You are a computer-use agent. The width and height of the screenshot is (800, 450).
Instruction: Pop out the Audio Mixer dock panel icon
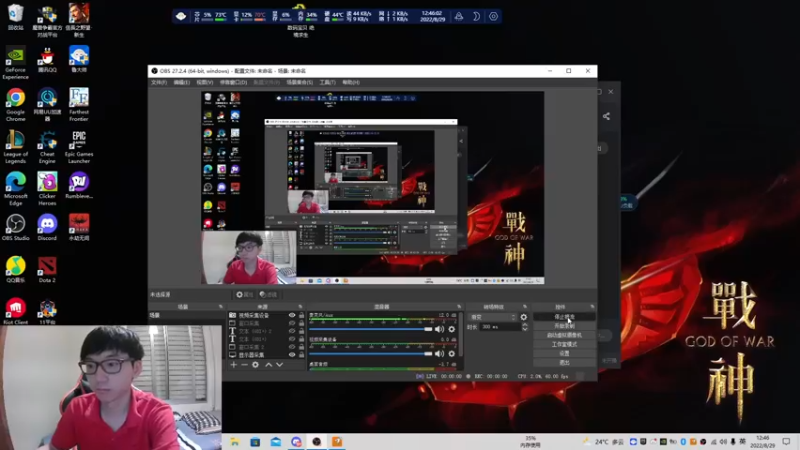[x=459, y=307]
